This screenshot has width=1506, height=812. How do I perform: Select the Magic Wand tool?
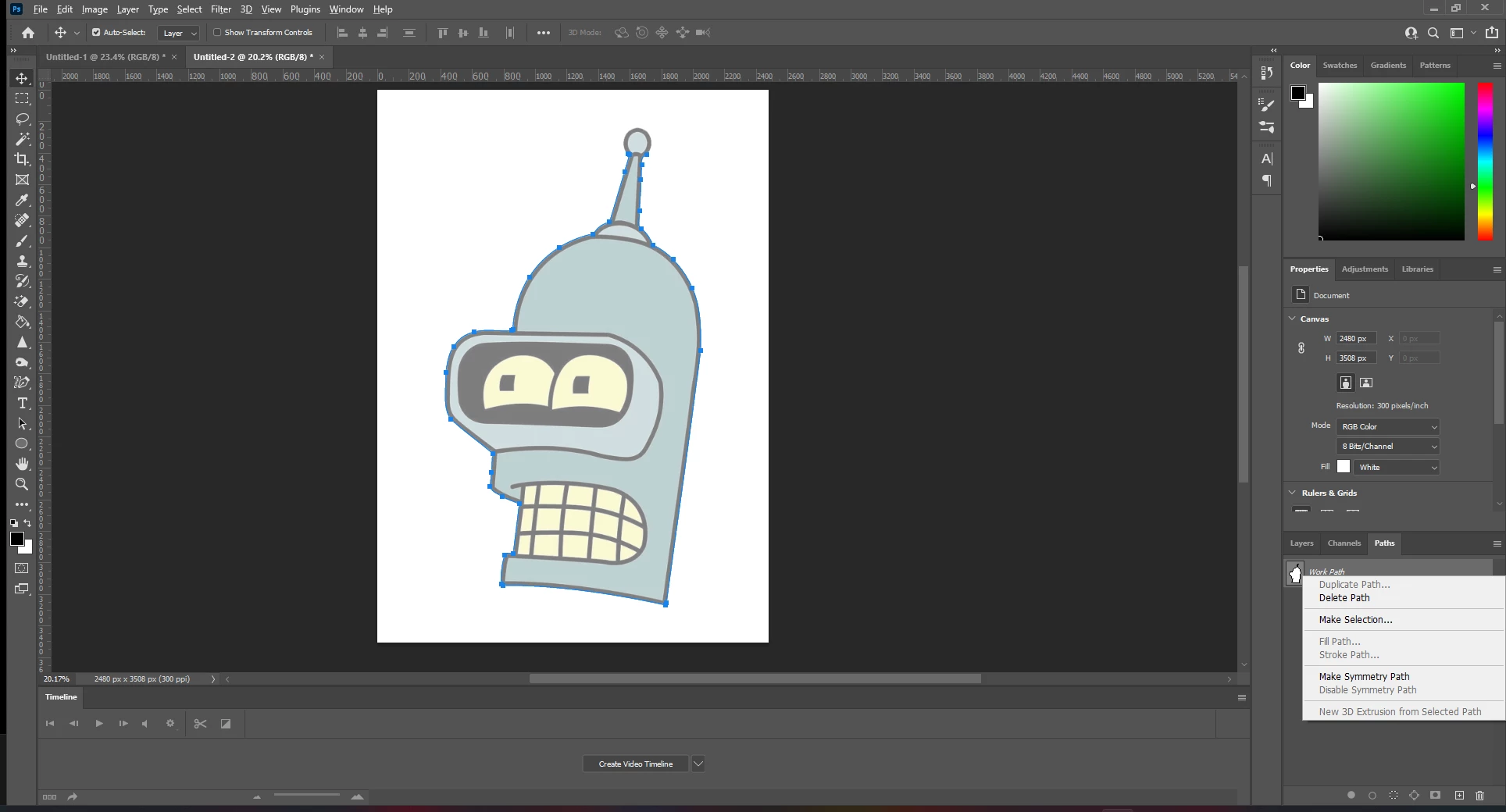(22, 139)
